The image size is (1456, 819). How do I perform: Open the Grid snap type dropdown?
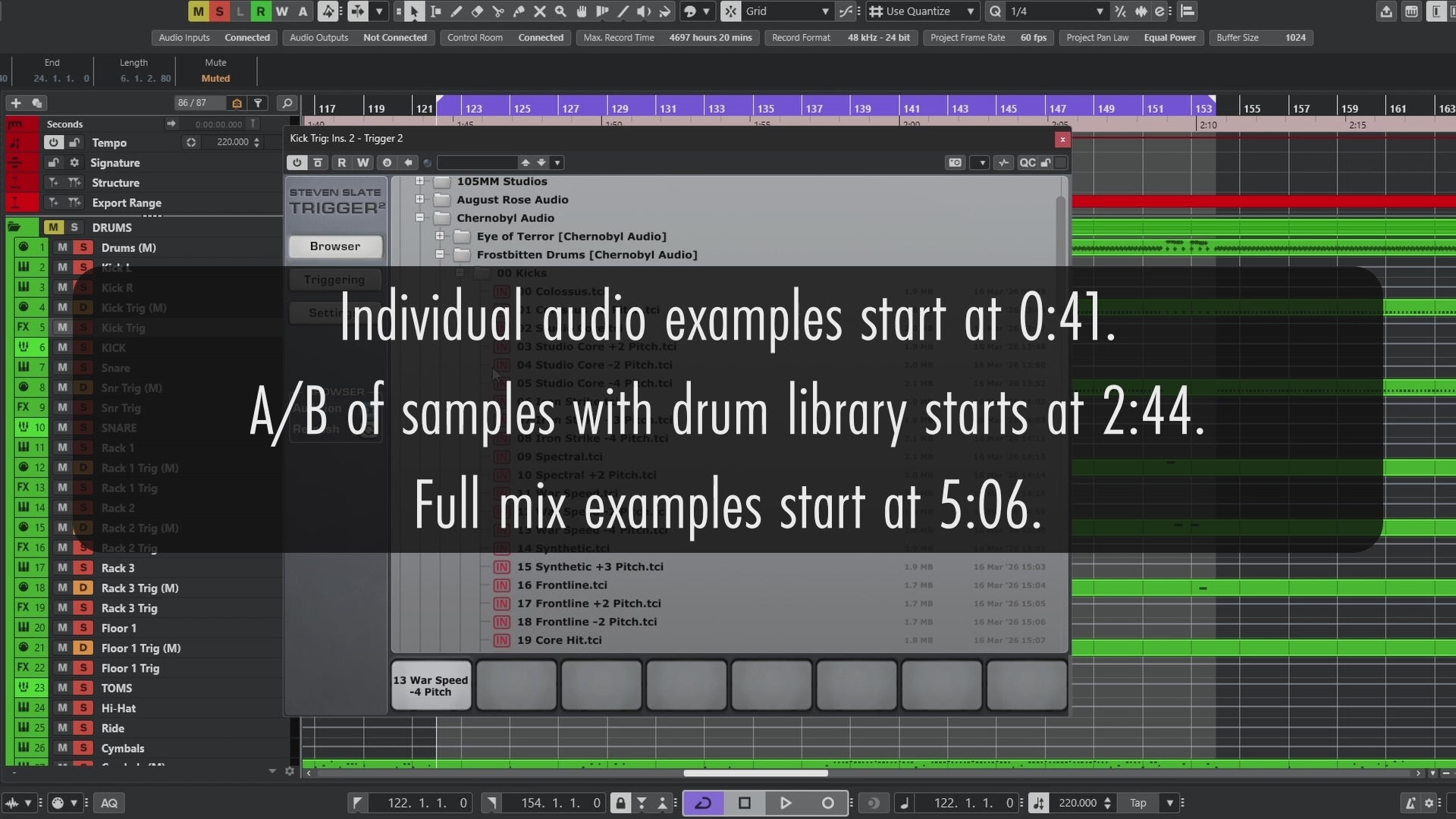pyautogui.click(x=787, y=11)
